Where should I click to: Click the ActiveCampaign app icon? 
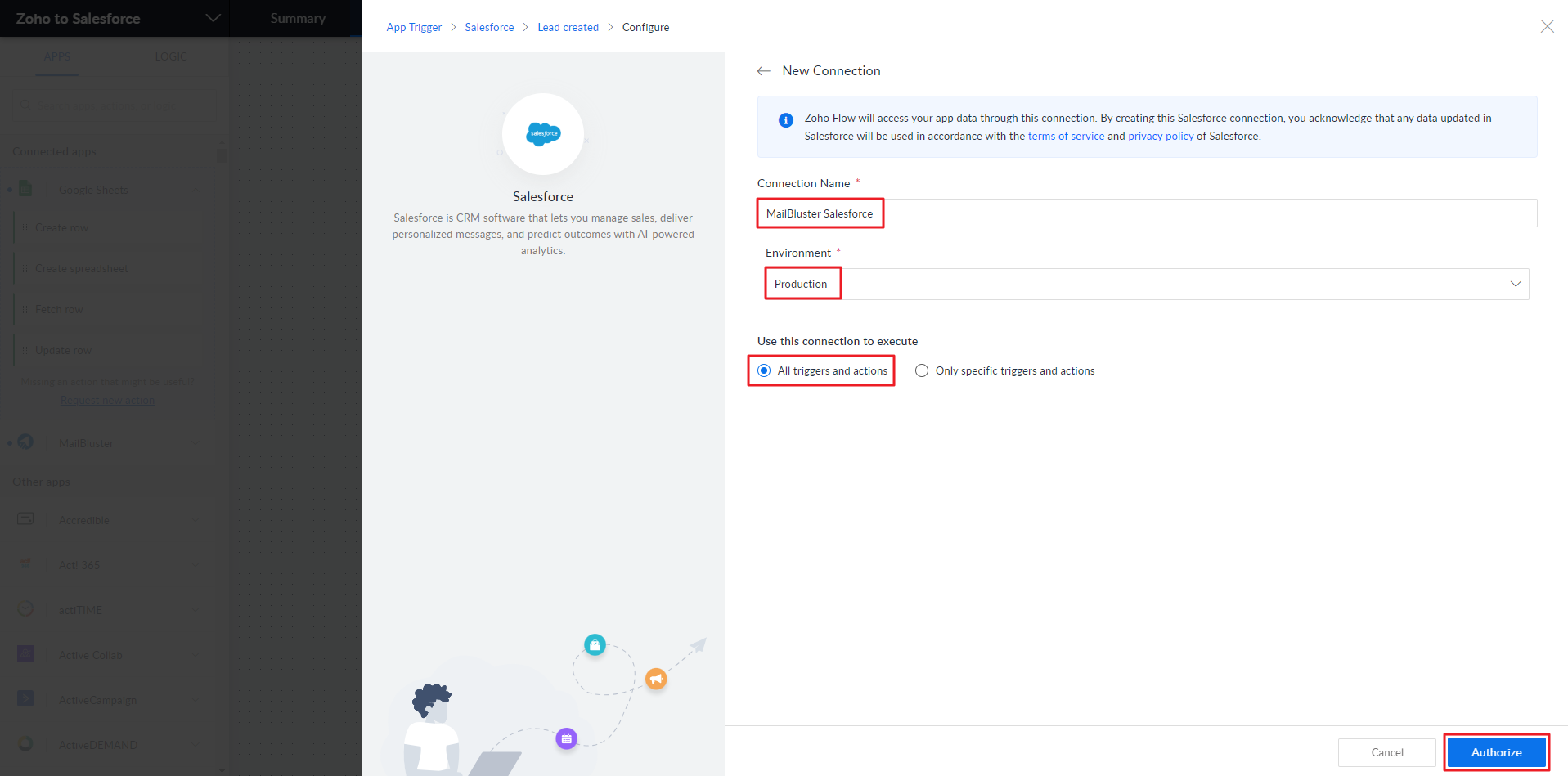point(25,699)
